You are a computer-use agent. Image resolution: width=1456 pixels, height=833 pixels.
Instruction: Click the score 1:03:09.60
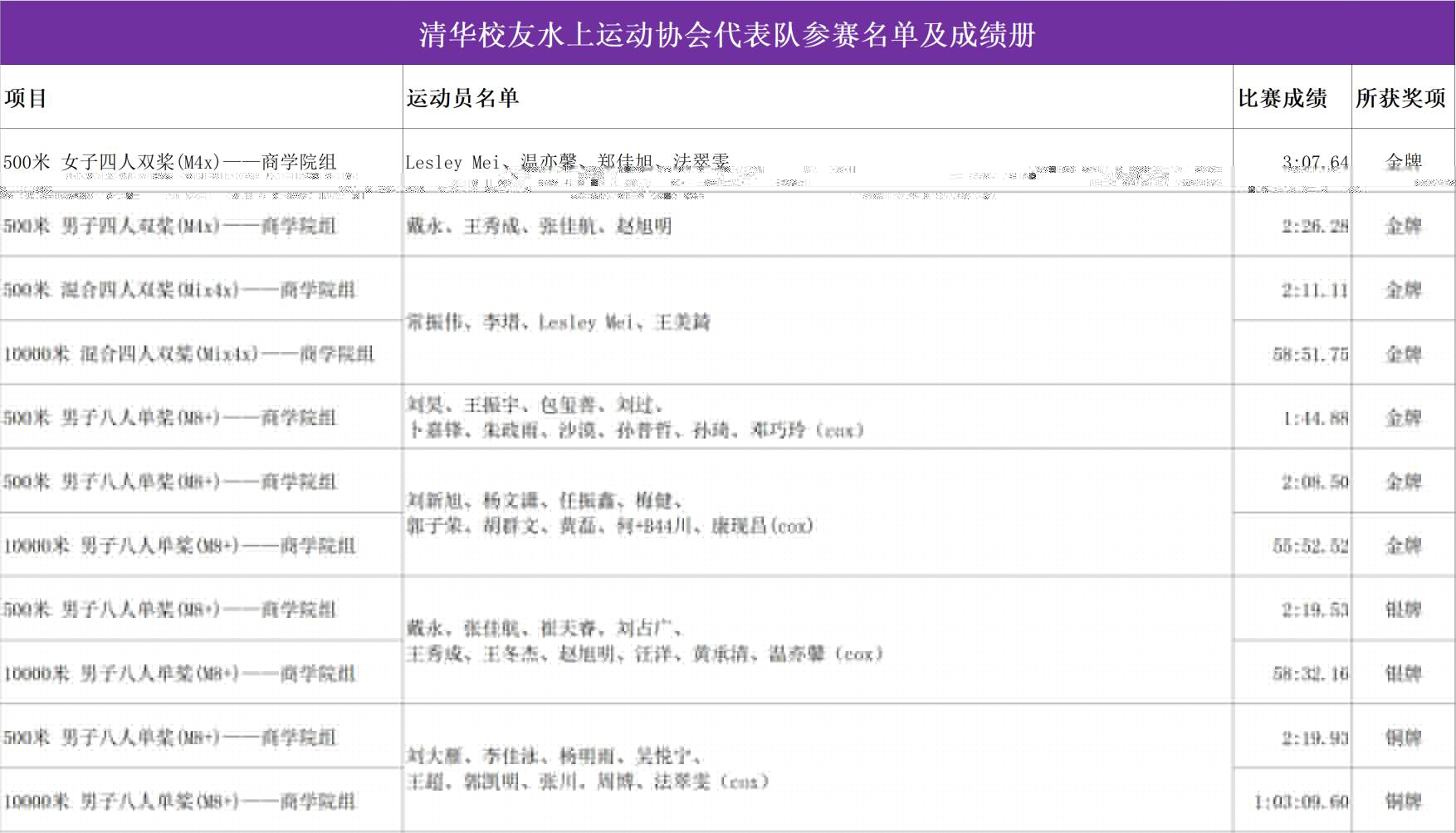(1302, 801)
